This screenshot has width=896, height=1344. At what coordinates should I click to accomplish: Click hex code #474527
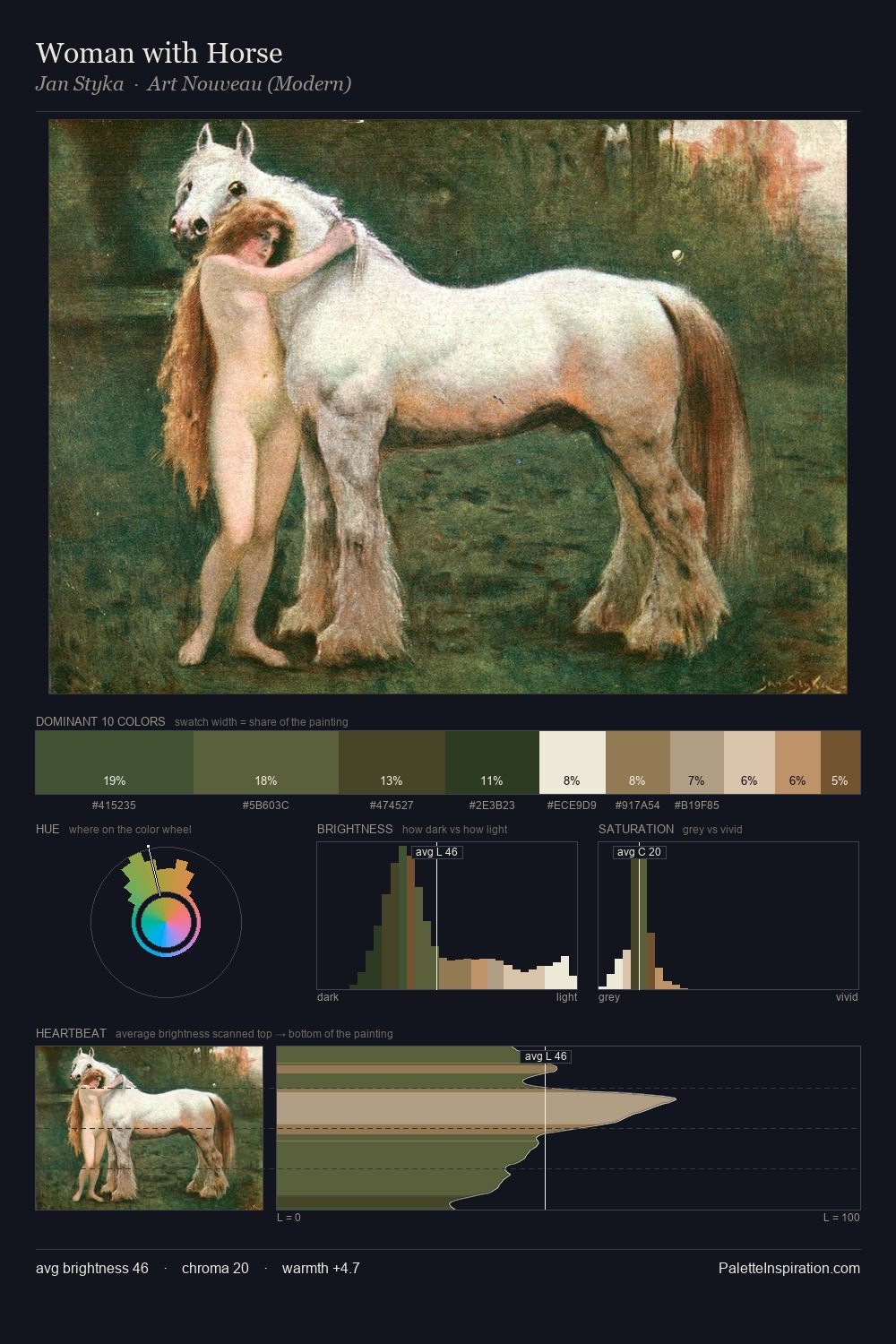pyautogui.click(x=392, y=806)
